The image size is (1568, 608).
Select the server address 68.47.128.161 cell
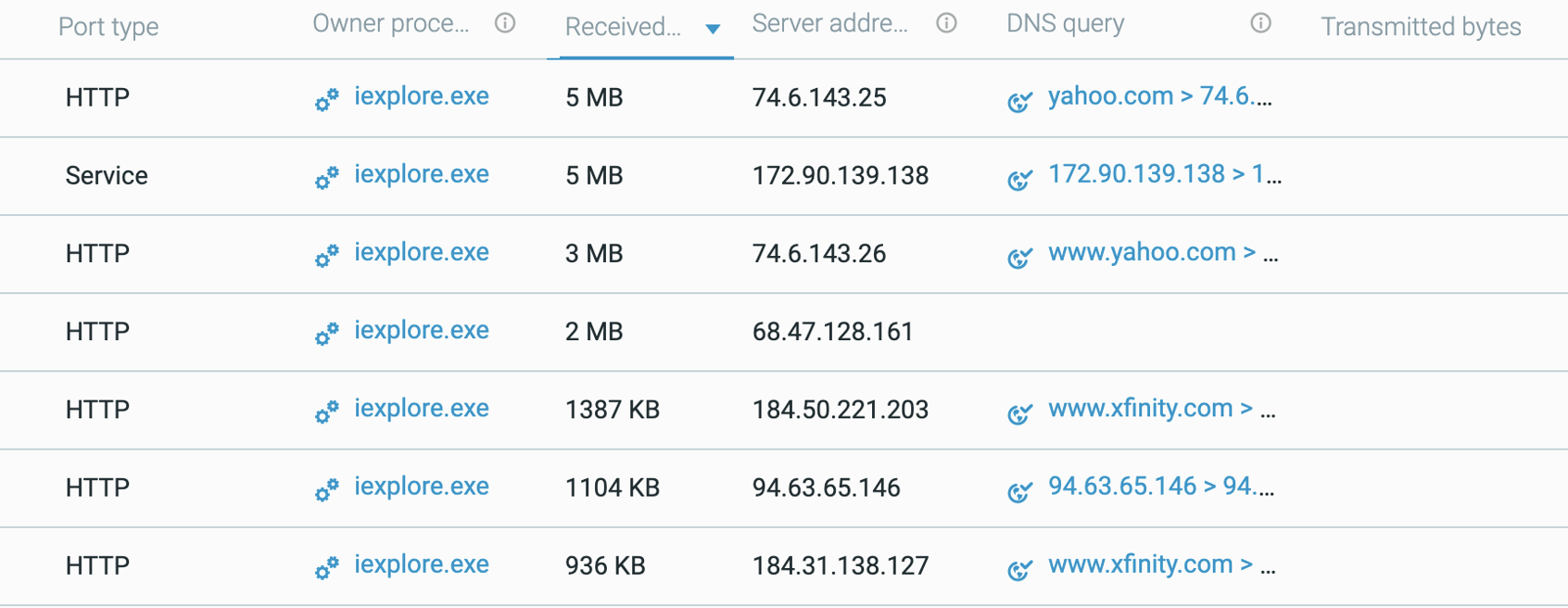click(x=832, y=332)
